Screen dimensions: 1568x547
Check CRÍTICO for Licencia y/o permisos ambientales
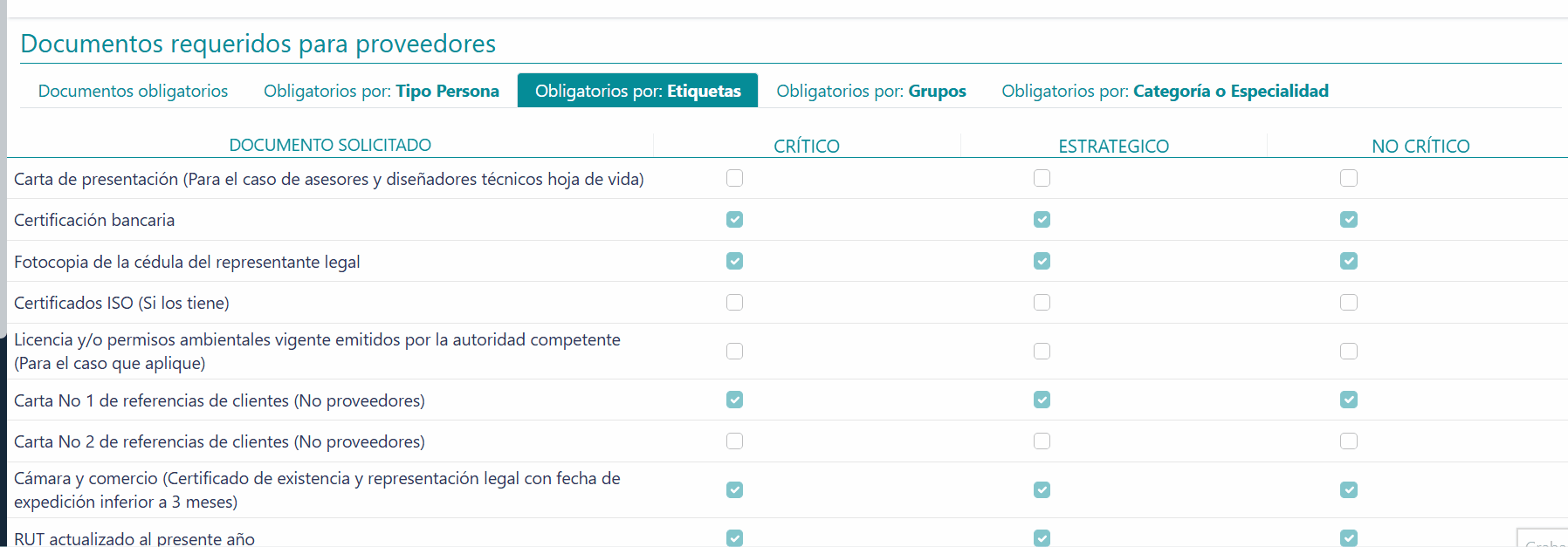[x=735, y=351]
